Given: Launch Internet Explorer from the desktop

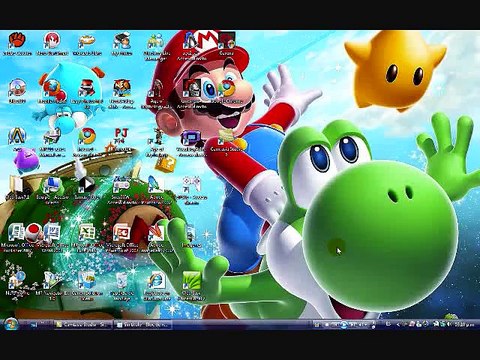Looking at the screenshot, I should pyautogui.click(x=156, y=280).
